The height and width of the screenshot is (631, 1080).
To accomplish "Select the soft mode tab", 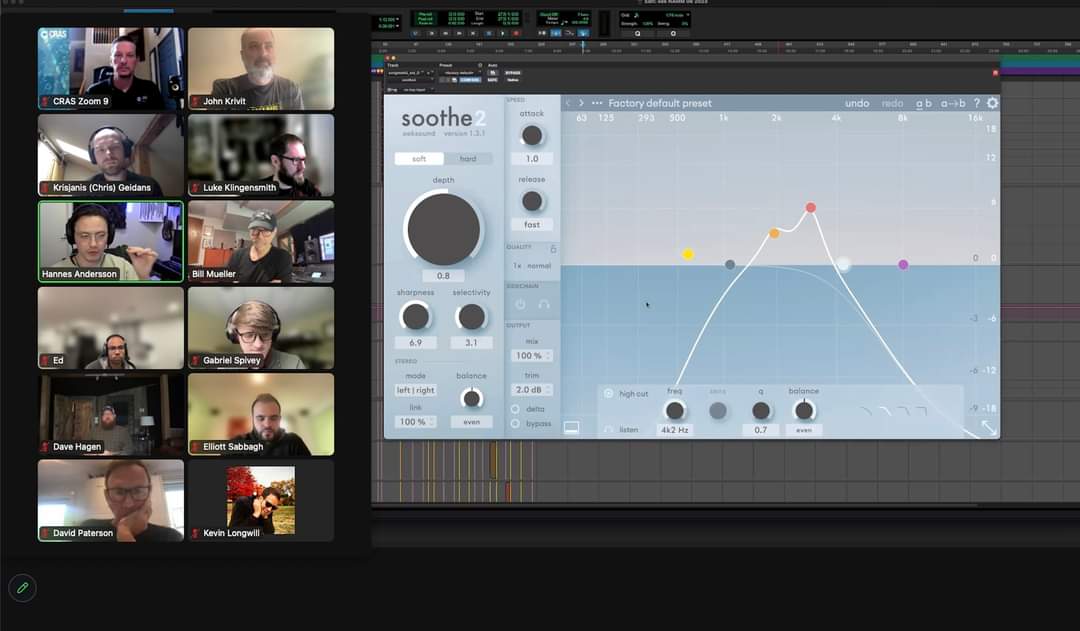I will click(419, 159).
